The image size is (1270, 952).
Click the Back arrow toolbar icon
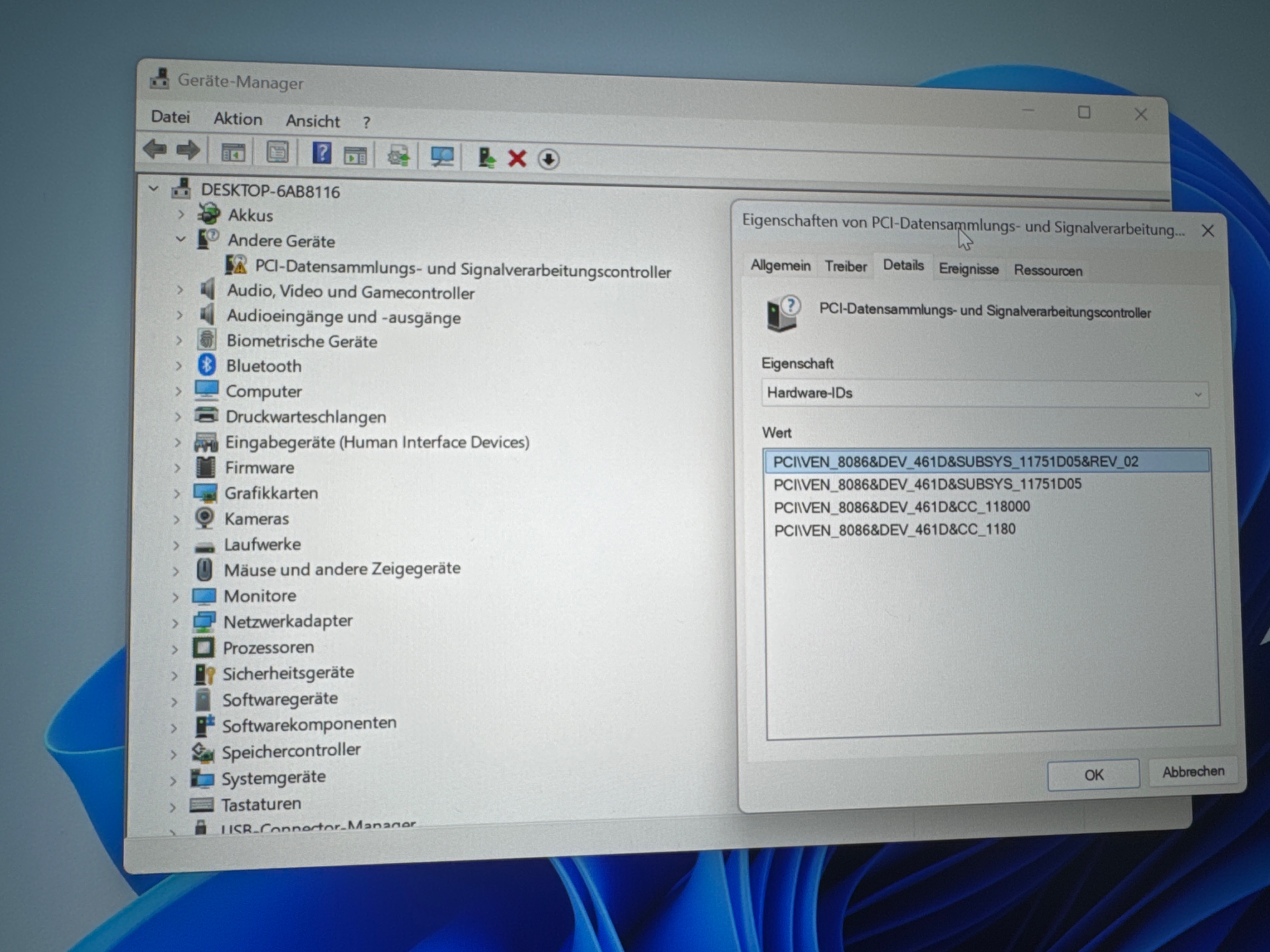[155, 150]
